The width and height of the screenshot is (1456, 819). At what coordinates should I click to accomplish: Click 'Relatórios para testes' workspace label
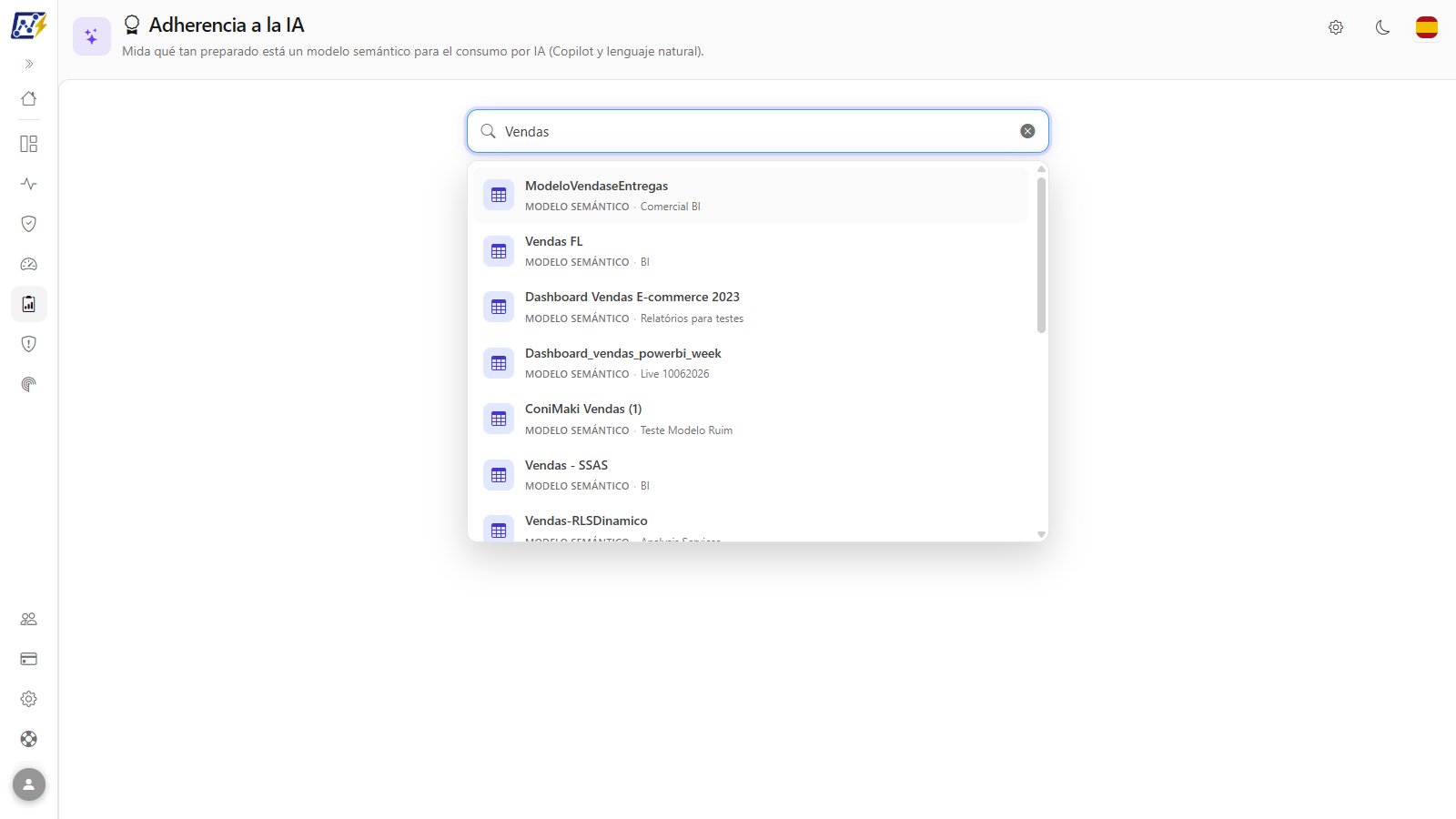tap(692, 318)
